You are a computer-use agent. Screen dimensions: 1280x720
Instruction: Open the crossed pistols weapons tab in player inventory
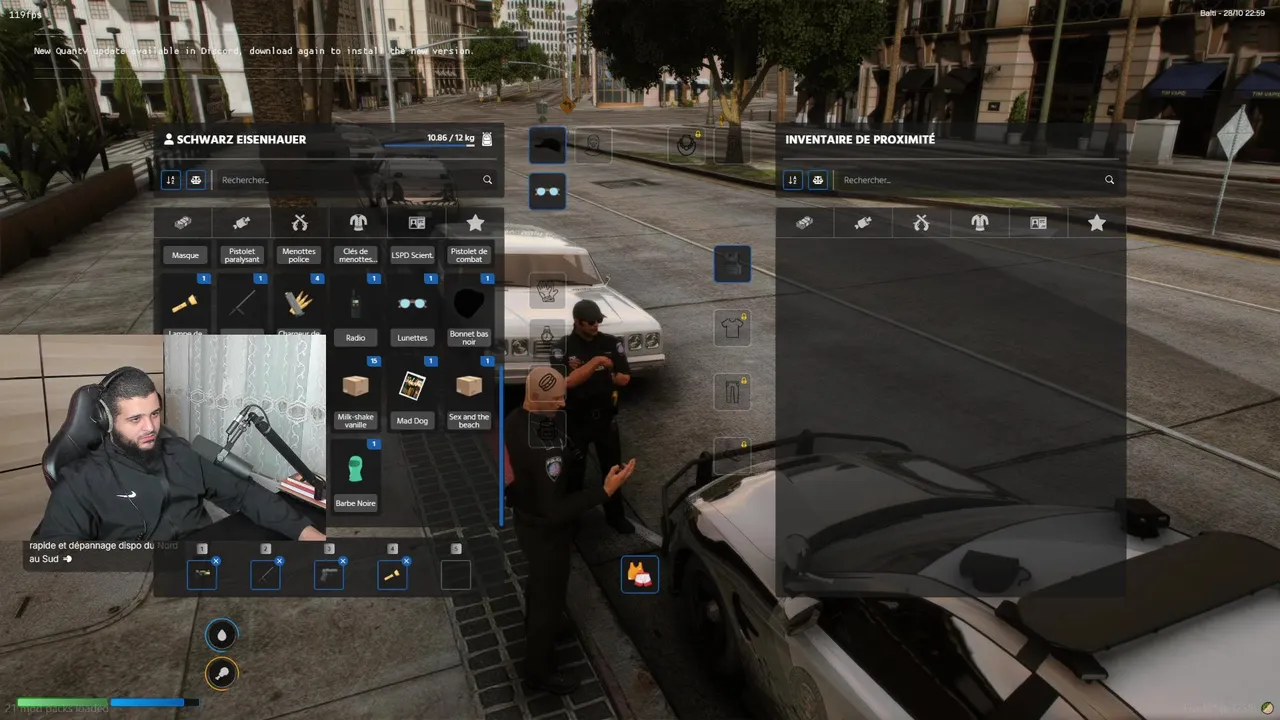(299, 222)
